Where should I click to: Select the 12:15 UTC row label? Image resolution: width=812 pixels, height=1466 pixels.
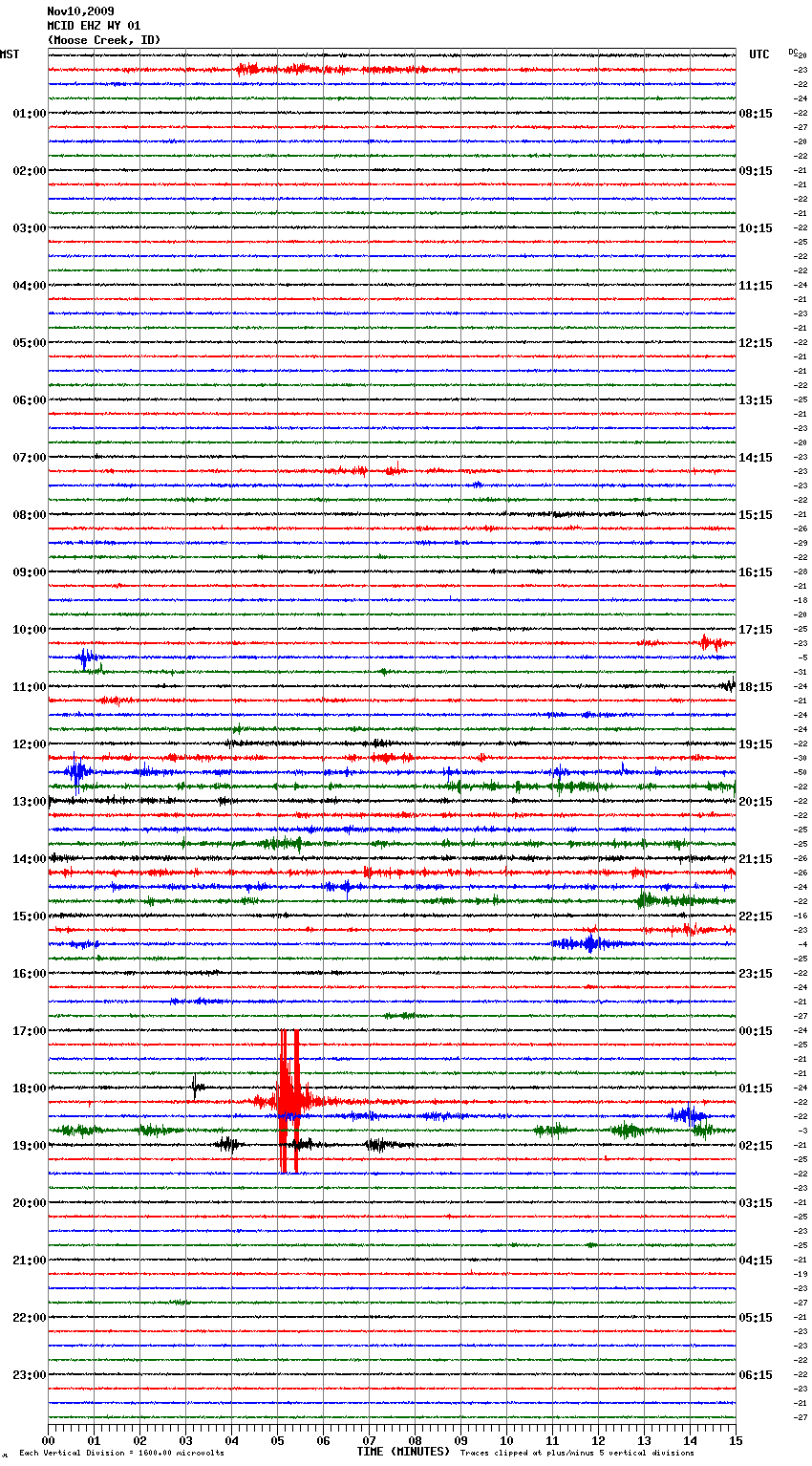pyautogui.click(x=756, y=343)
